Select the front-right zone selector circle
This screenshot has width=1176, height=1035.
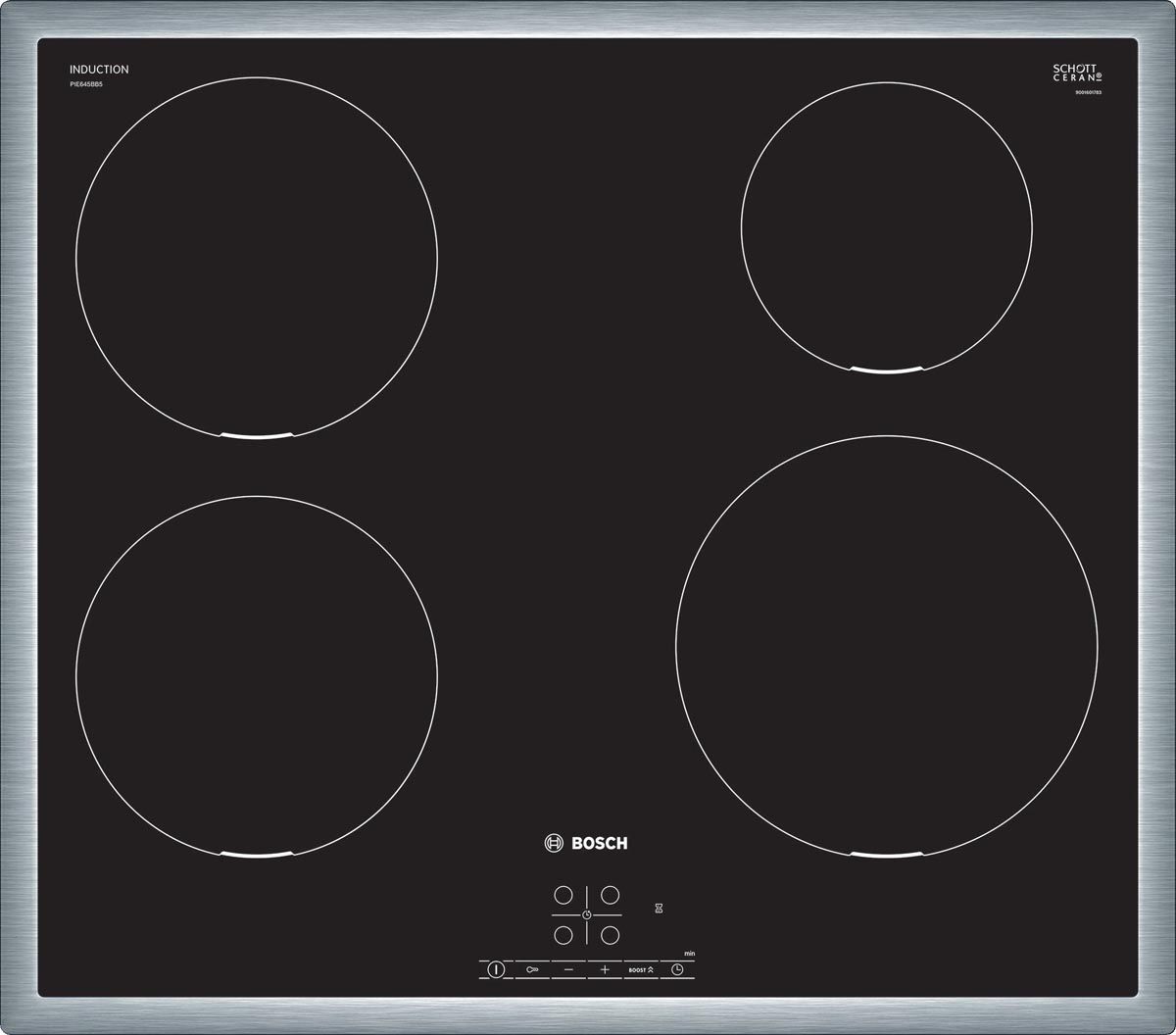pos(610,935)
